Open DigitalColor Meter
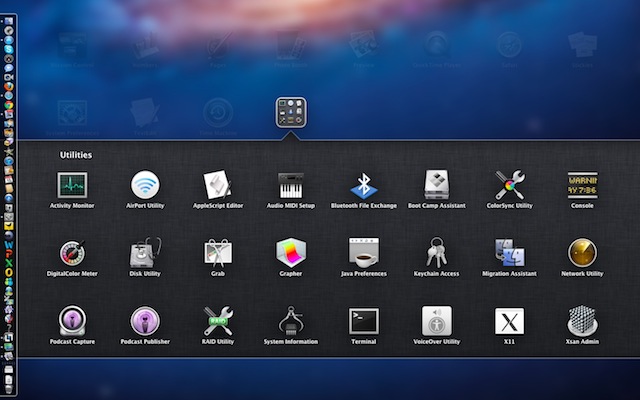Viewport: 640px width, 400px height. coord(72,253)
